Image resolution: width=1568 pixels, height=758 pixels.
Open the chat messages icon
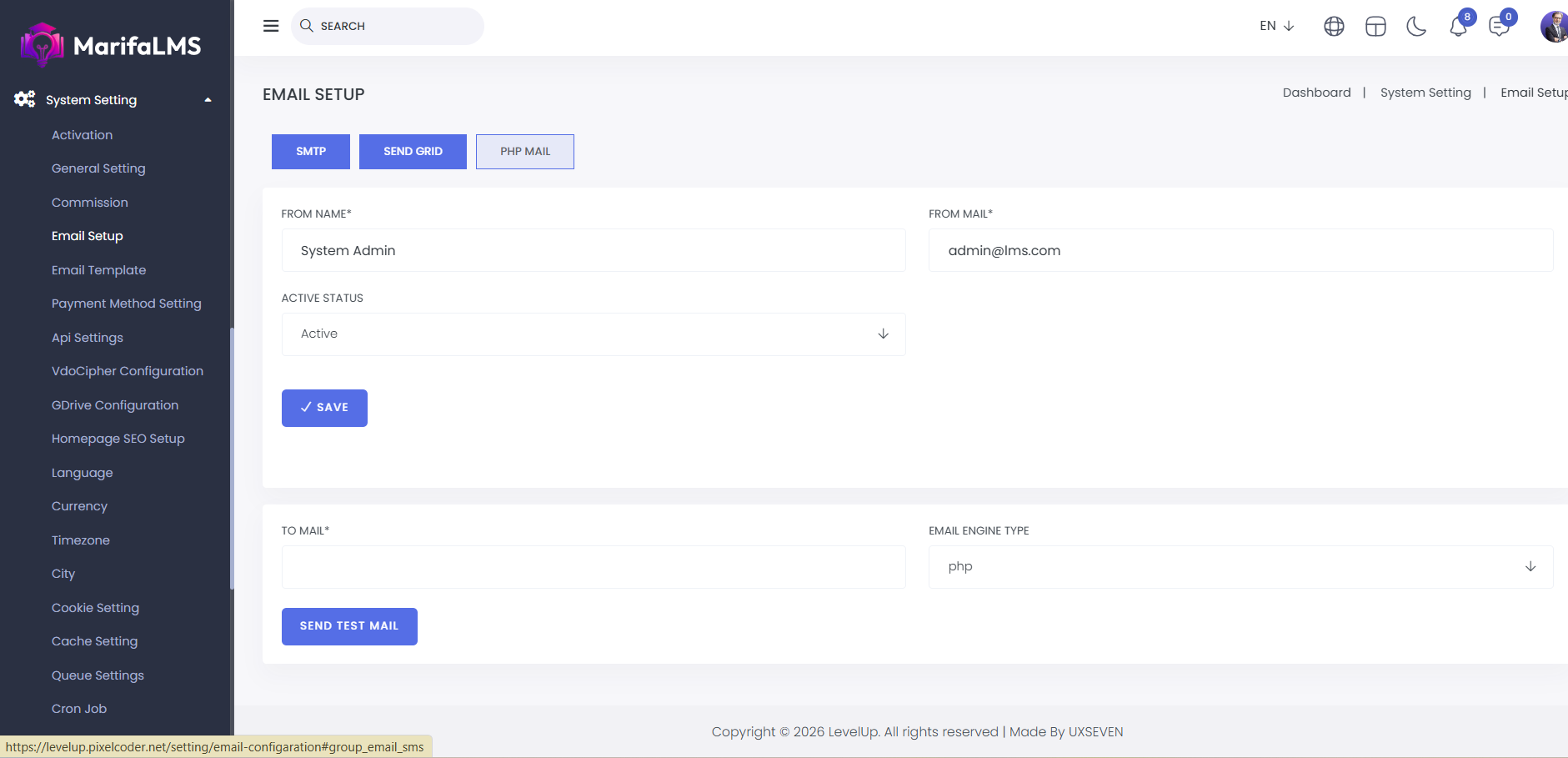(1499, 27)
